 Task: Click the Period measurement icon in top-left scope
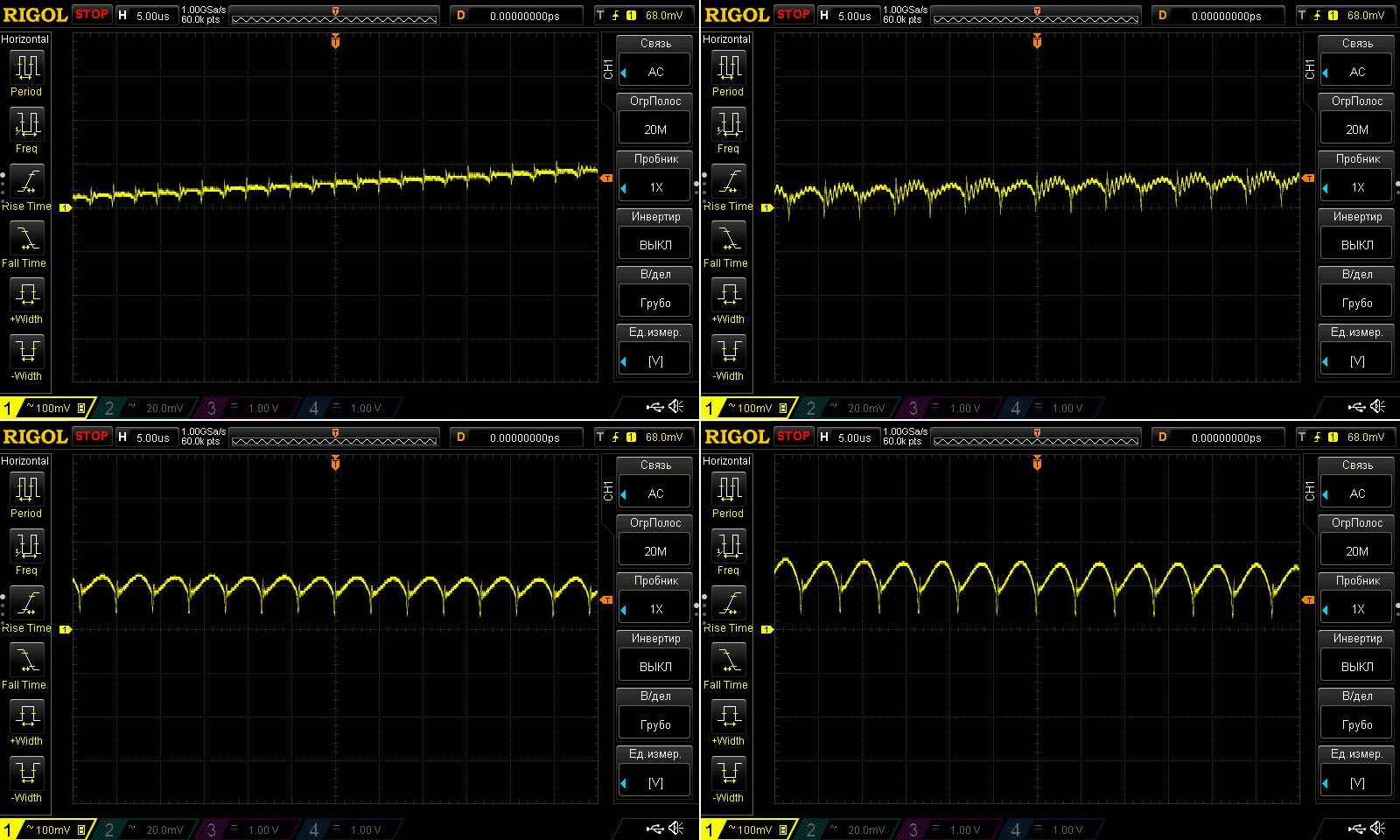tap(26, 67)
